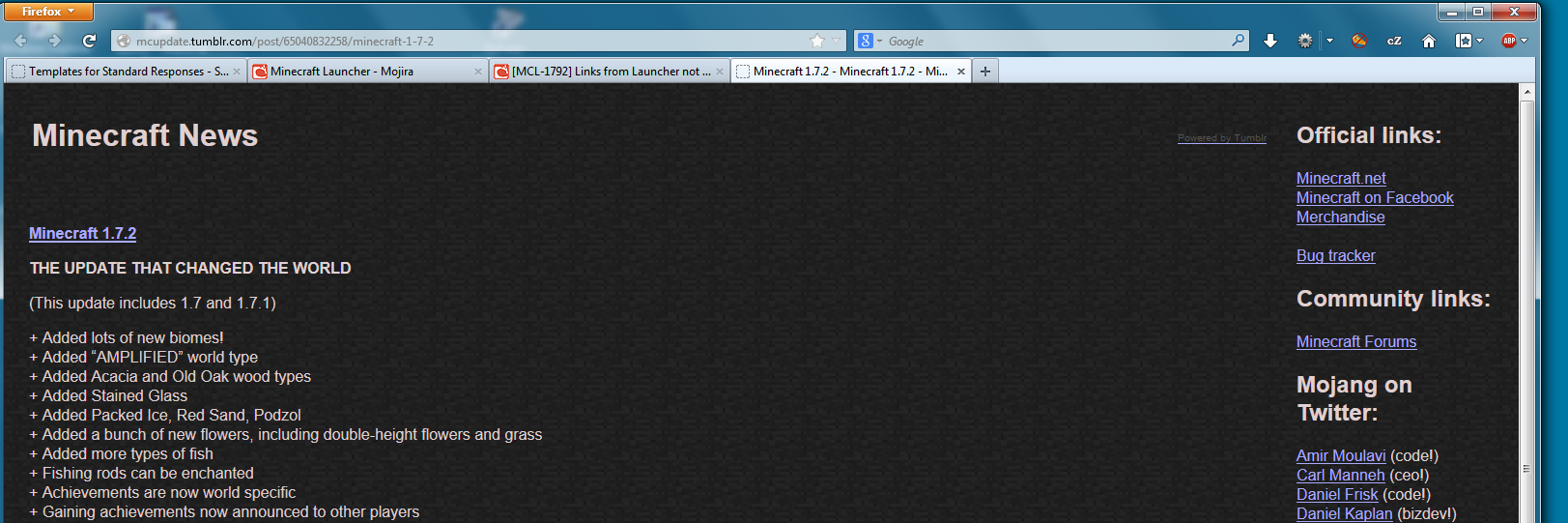Click the cZ extension icon

coord(1394,41)
